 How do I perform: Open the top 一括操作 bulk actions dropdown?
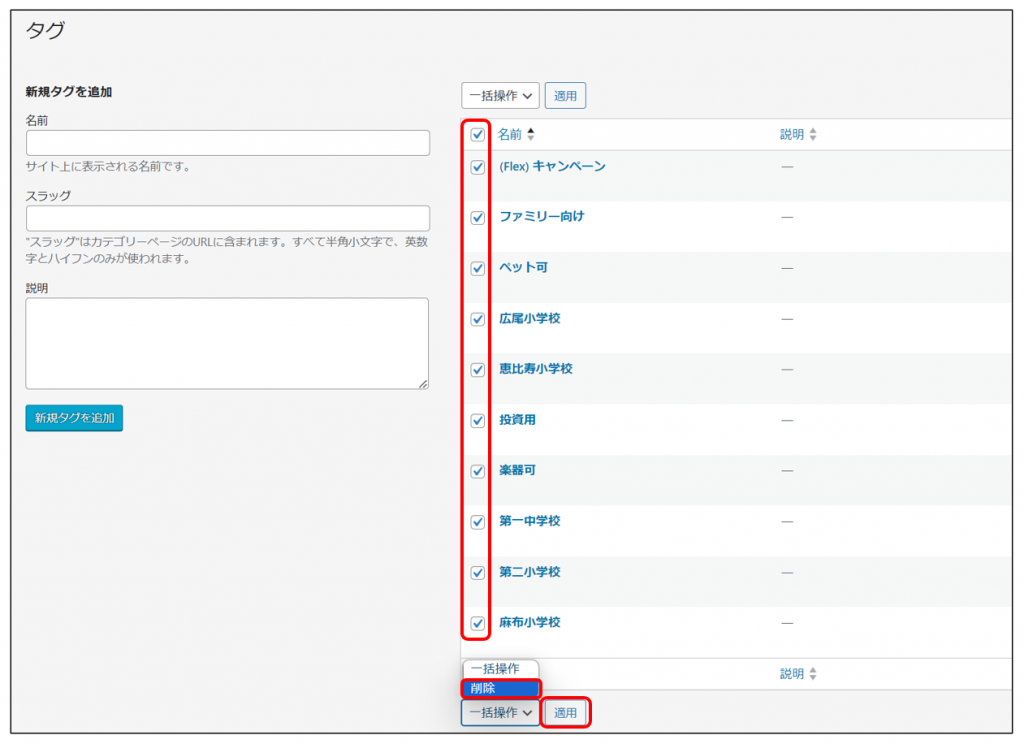click(500, 96)
